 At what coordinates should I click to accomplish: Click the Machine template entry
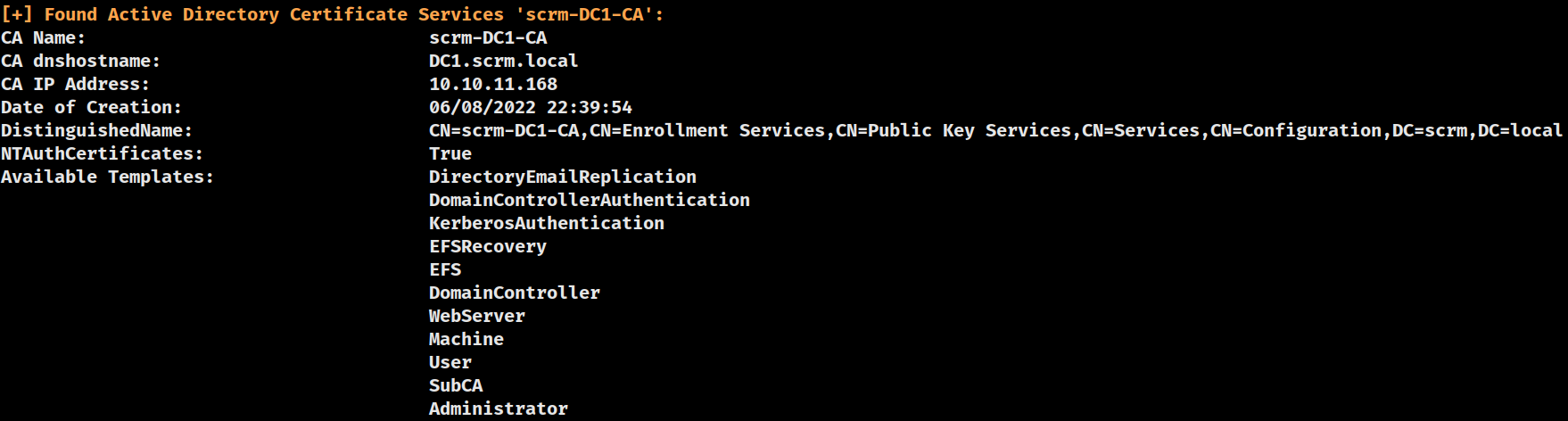click(466, 339)
